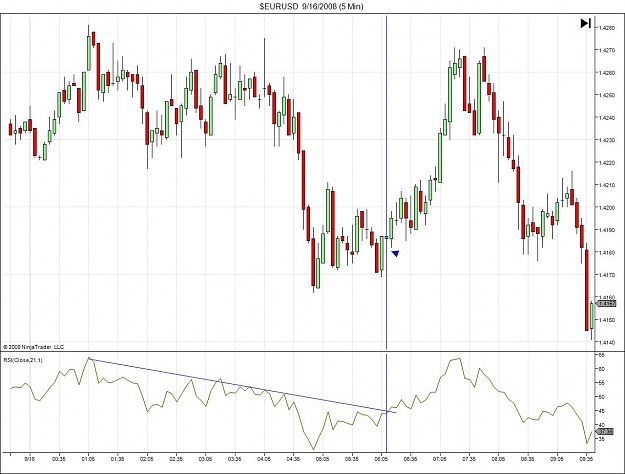Click the 01:05 time axis label

88,459
